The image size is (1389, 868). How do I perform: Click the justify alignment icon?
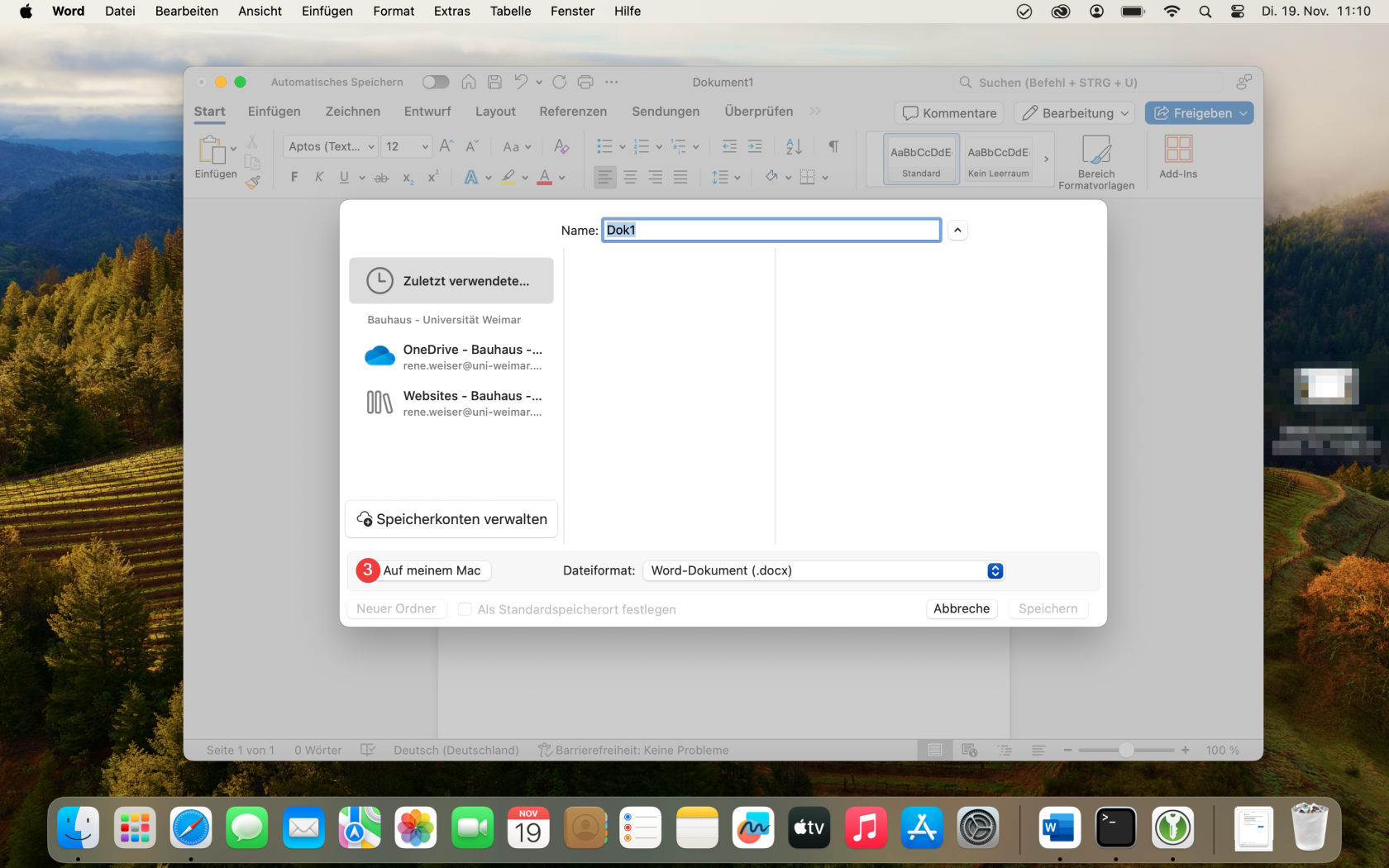pos(680,177)
